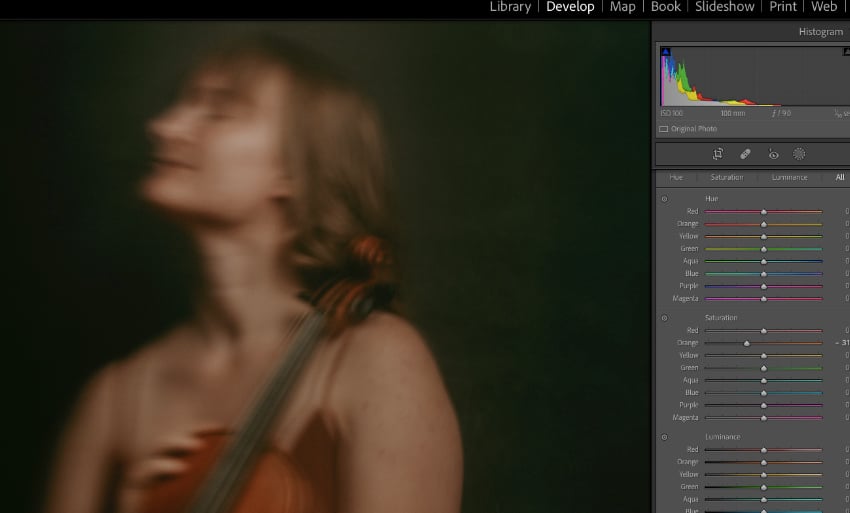Image resolution: width=850 pixels, height=513 pixels.
Task: Adjust the Hue Green slider
Action: click(763, 249)
